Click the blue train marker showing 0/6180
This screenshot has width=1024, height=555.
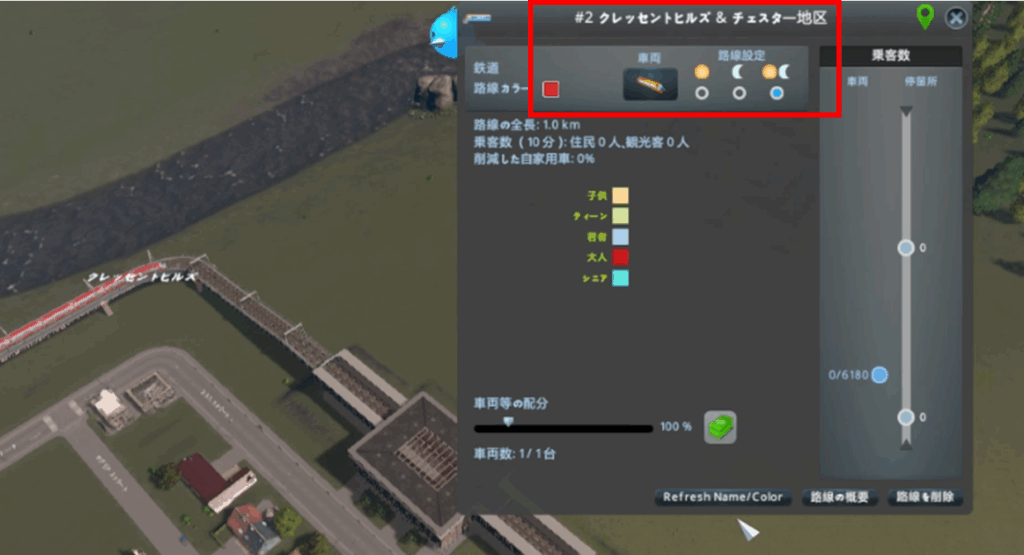tap(880, 375)
